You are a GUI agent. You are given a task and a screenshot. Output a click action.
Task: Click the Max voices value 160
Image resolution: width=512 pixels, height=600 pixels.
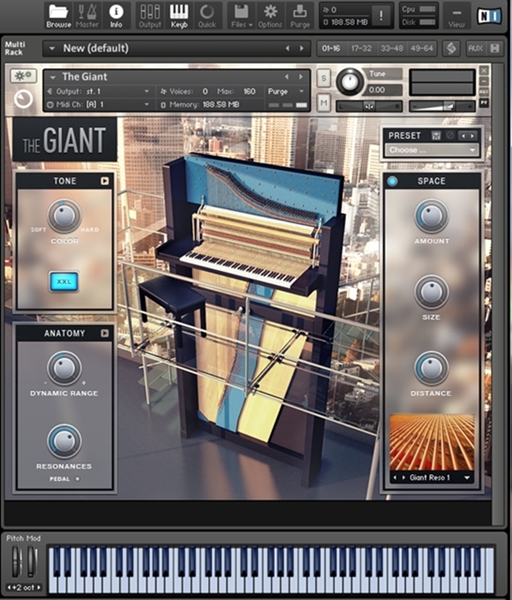tap(249, 91)
